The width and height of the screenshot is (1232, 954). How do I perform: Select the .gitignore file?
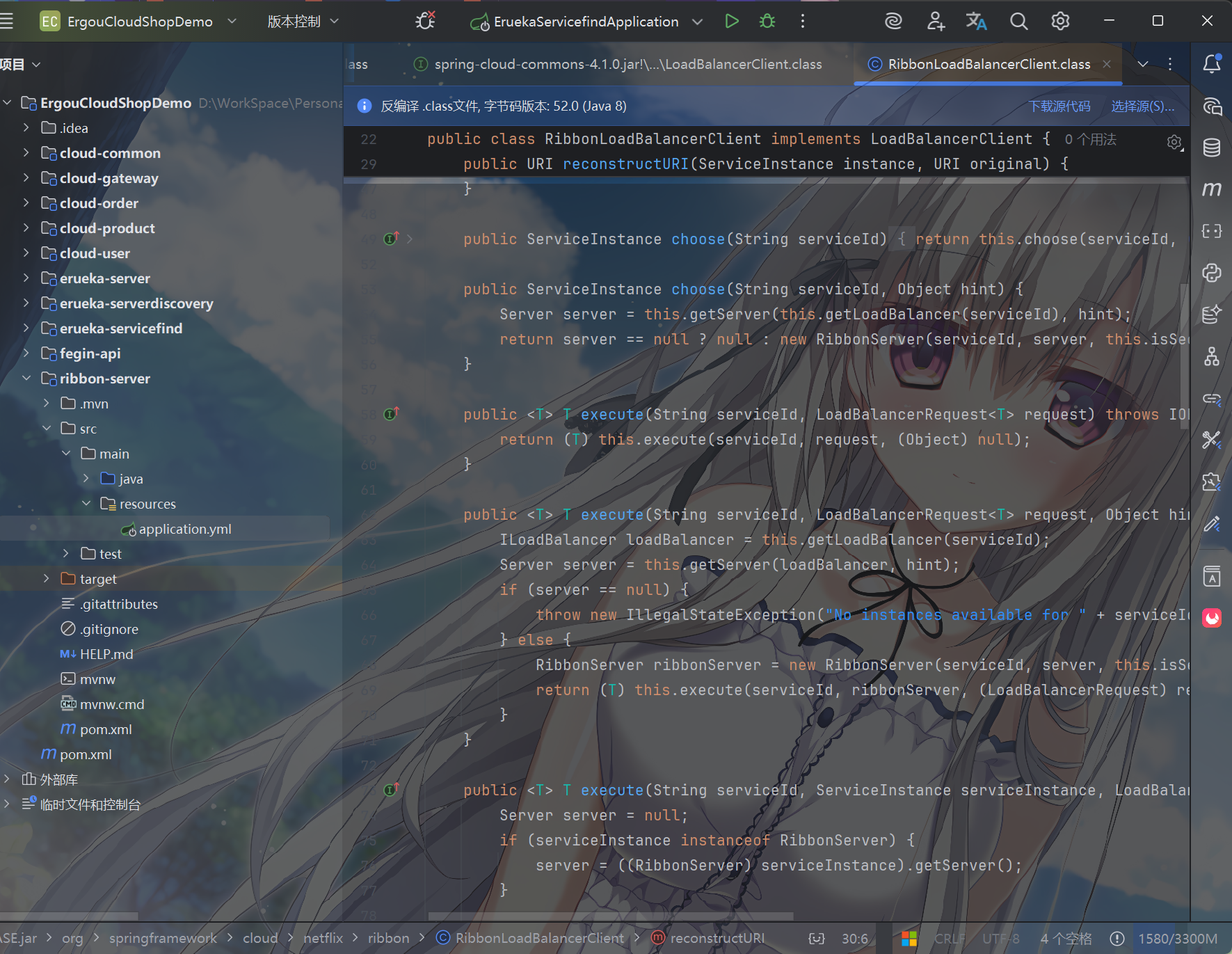(x=109, y=629)
